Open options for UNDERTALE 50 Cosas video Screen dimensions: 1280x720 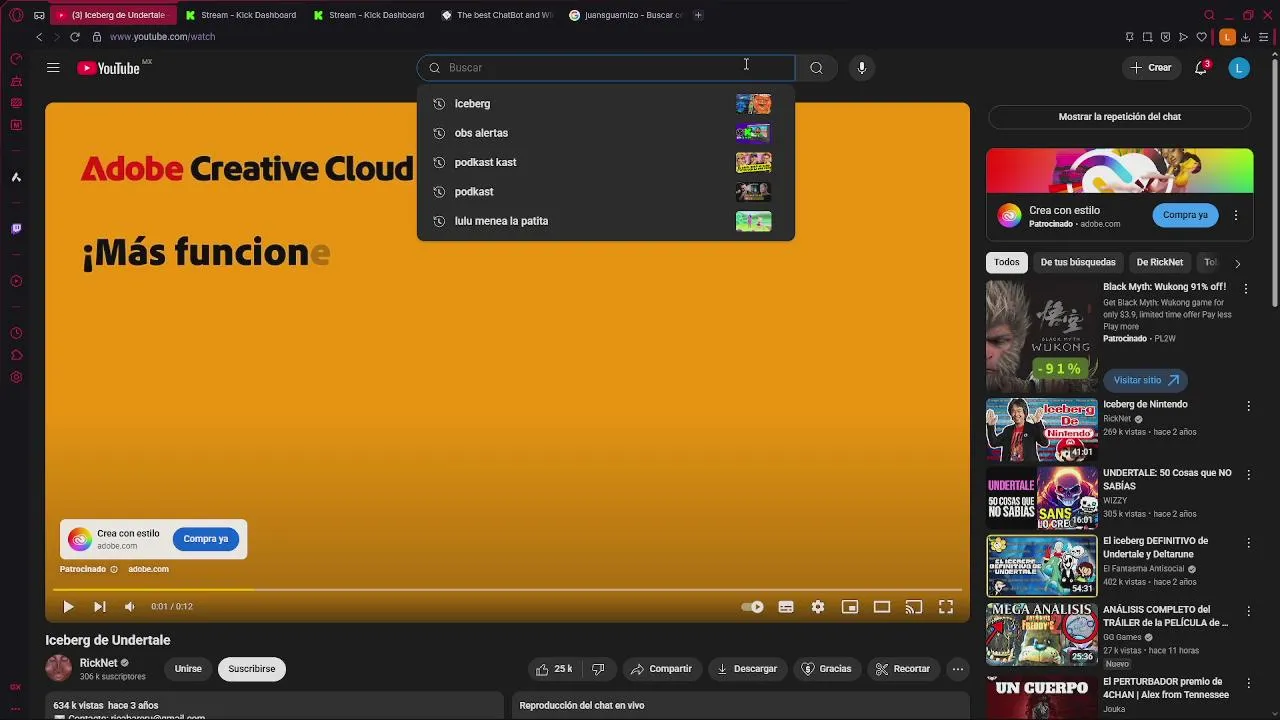1248,474
